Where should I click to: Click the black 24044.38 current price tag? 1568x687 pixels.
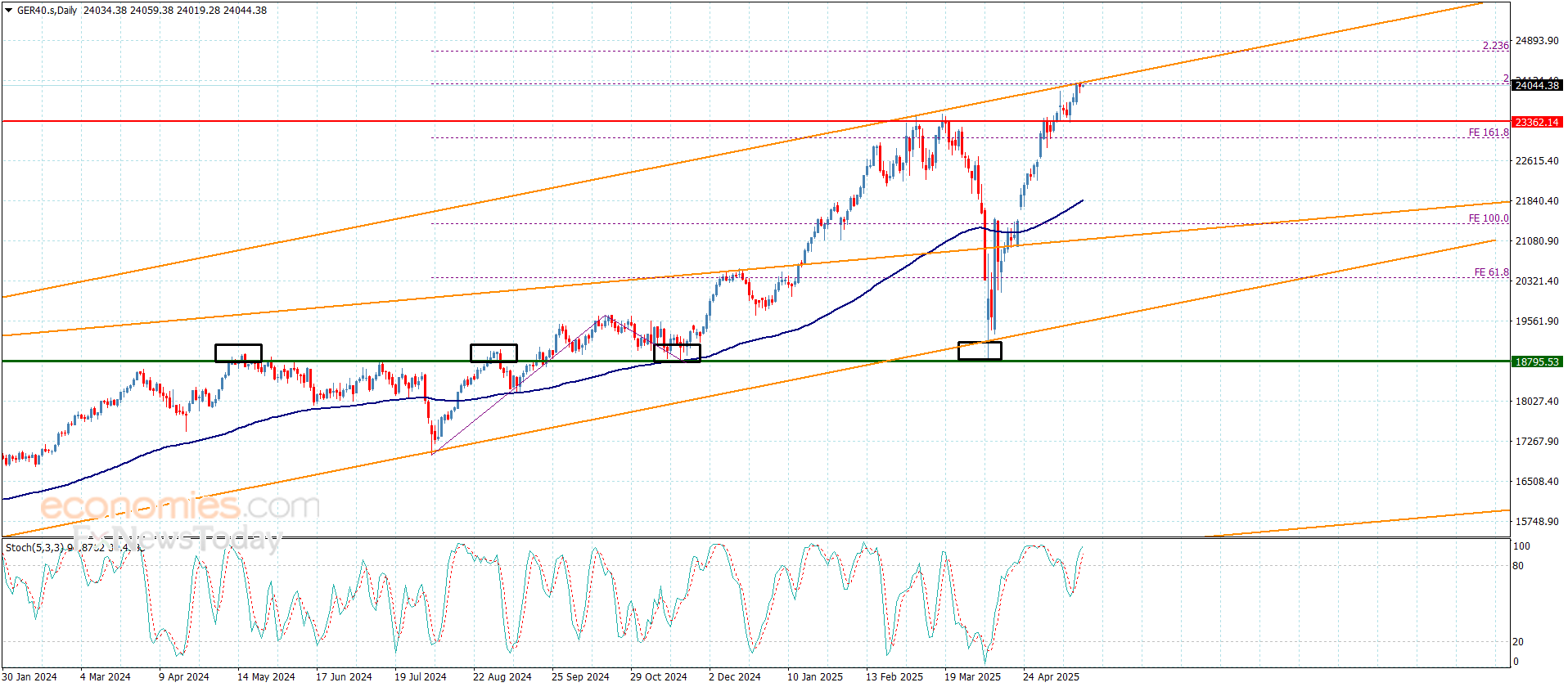pyautogui.click(x=1537, y=85)
